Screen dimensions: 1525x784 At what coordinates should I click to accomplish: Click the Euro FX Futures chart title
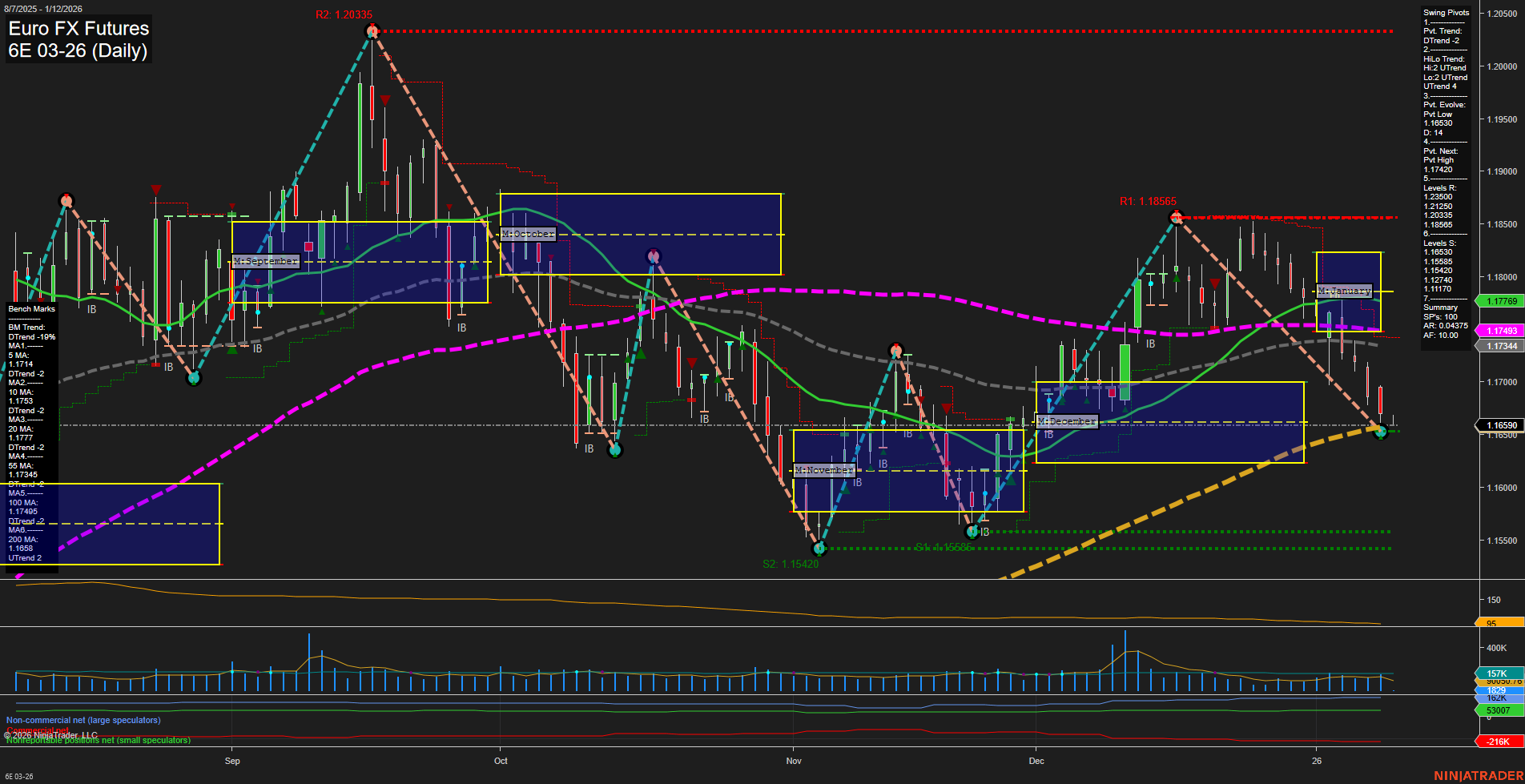78,29
